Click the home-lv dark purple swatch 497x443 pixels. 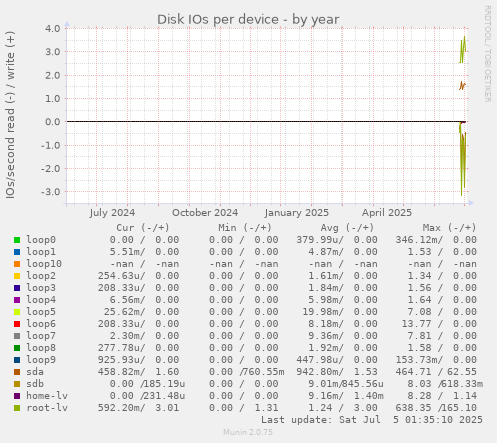tap(17, 396)
